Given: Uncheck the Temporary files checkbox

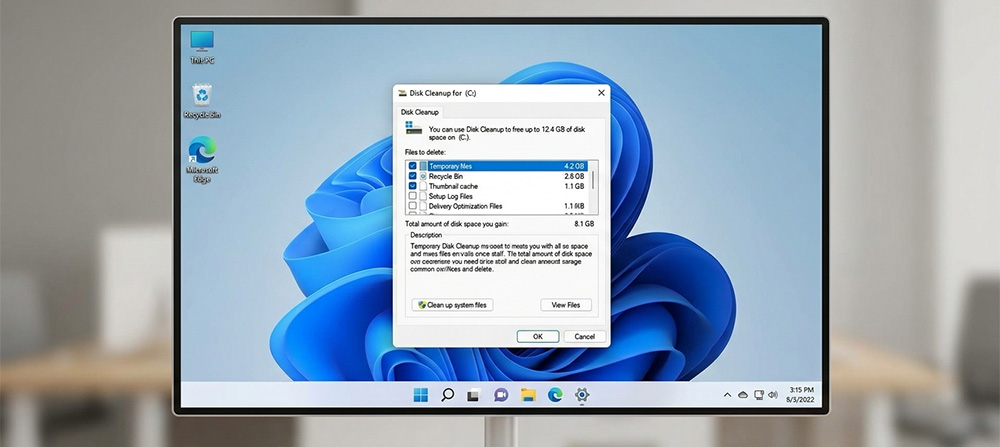Looking at the screenshot, I should pyautogui.click(x=413, y=166).
